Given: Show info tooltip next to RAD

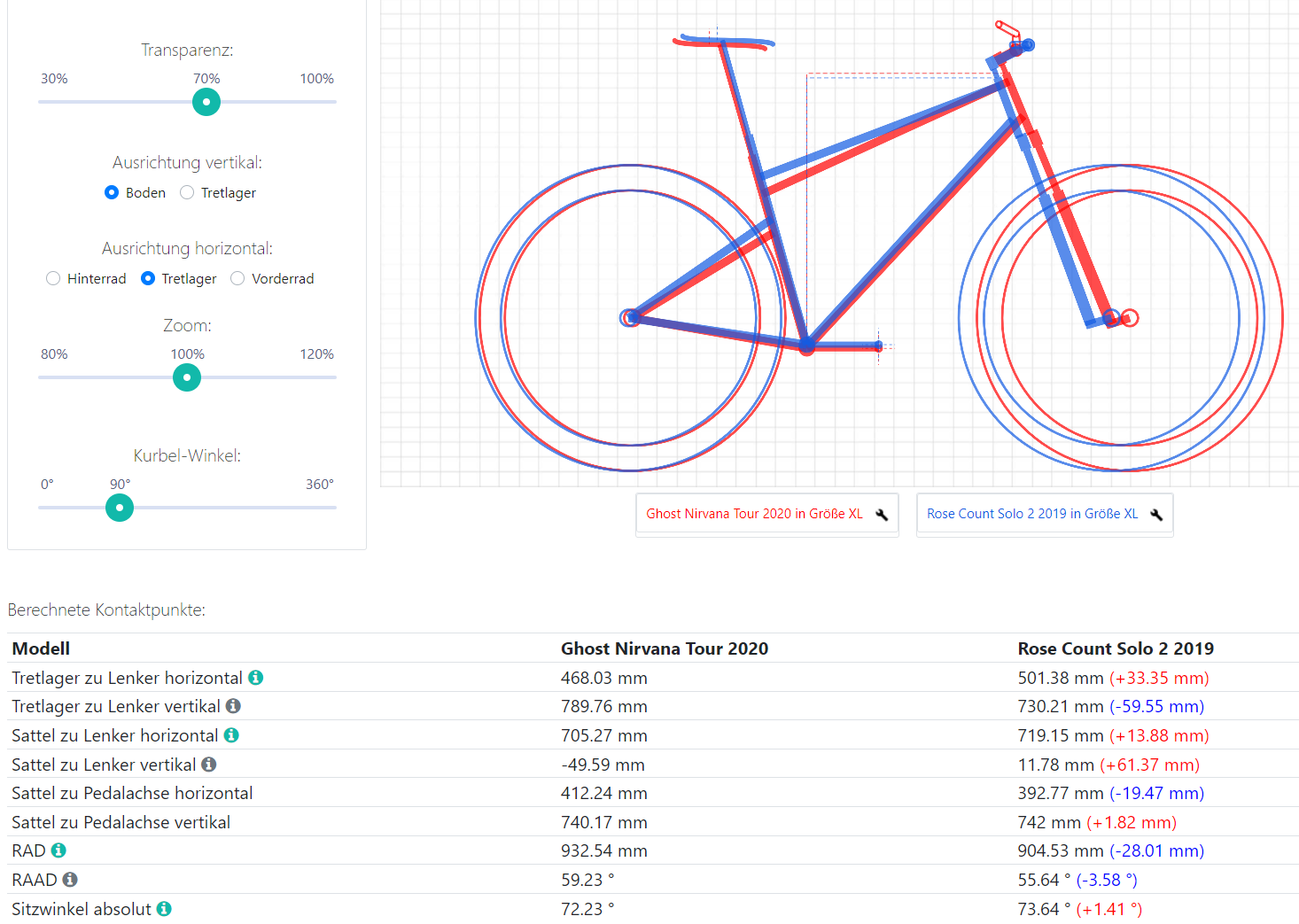Looking at the screenshot, I should click(58, 850).
